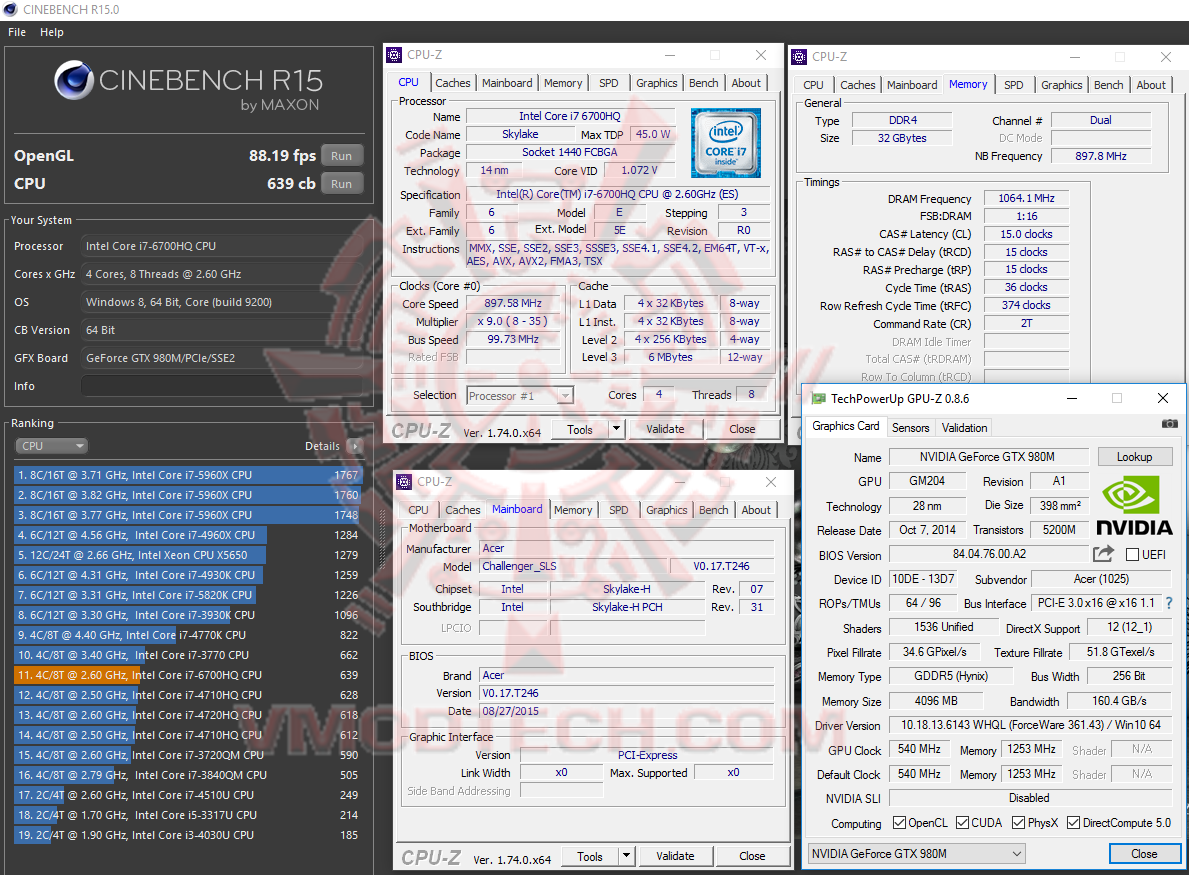Switch to SPD tab in CPU-Z Memory window
1189x875 pixels.
click(x=1013, y=85)
